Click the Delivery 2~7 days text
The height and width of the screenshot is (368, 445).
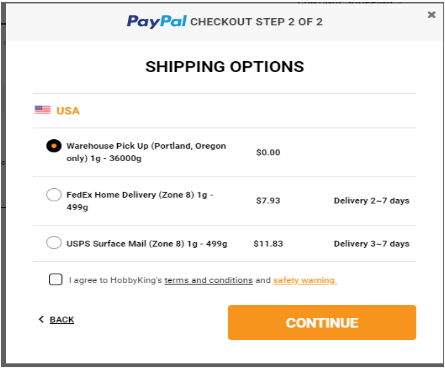pyautogui.click(x=371, y=201)
